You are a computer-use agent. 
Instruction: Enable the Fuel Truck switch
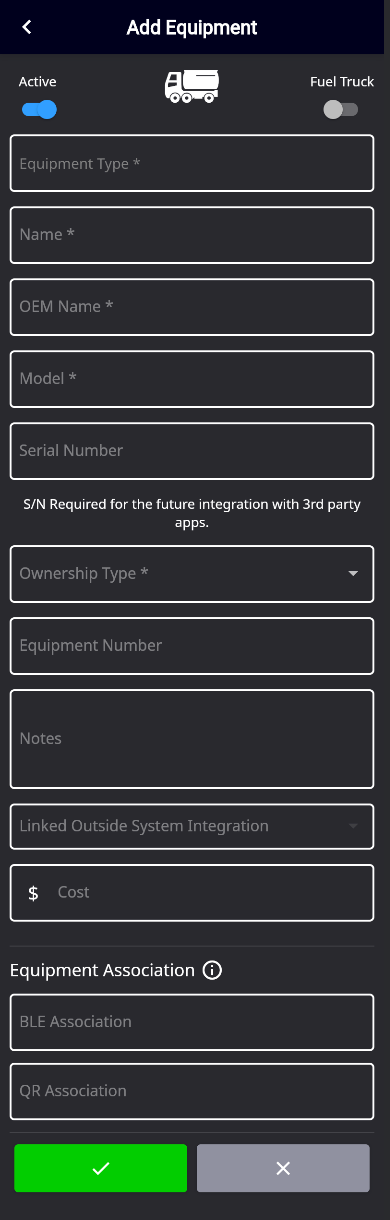click(x=340, y=109)
